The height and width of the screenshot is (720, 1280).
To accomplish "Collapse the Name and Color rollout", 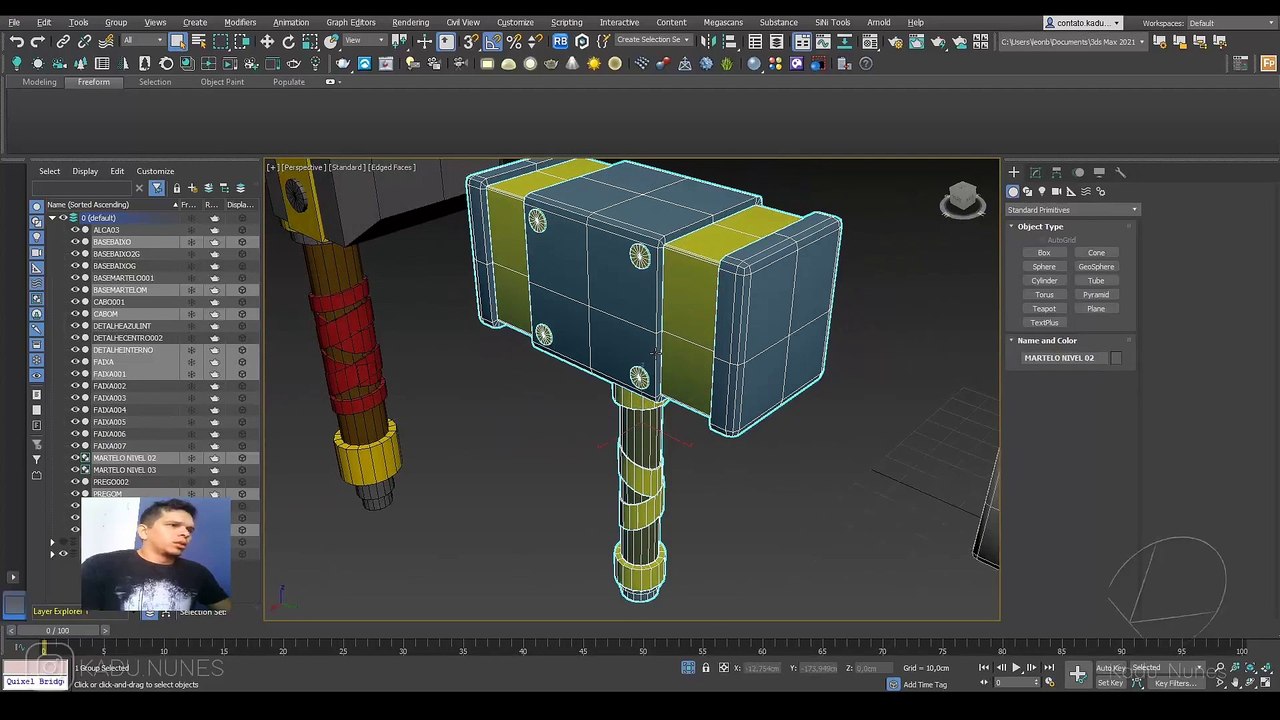I will pyautogui.click(x=1011, y=341).
